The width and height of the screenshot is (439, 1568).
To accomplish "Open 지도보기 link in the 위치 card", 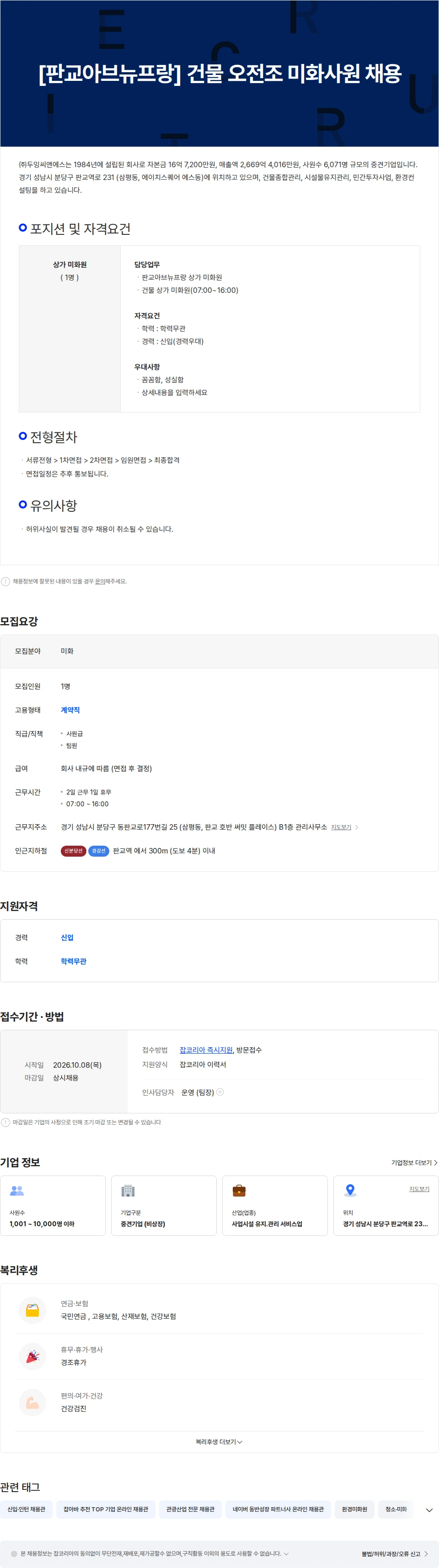I will [419, 1189].
